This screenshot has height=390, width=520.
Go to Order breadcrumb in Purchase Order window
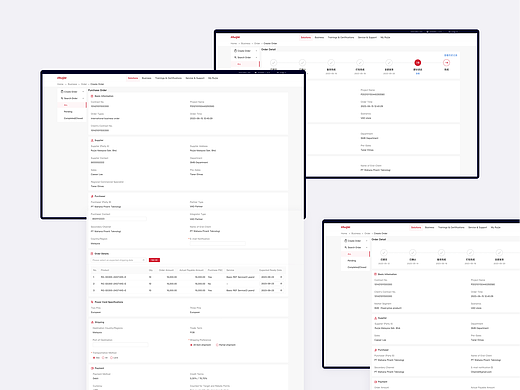click(84, 84)
